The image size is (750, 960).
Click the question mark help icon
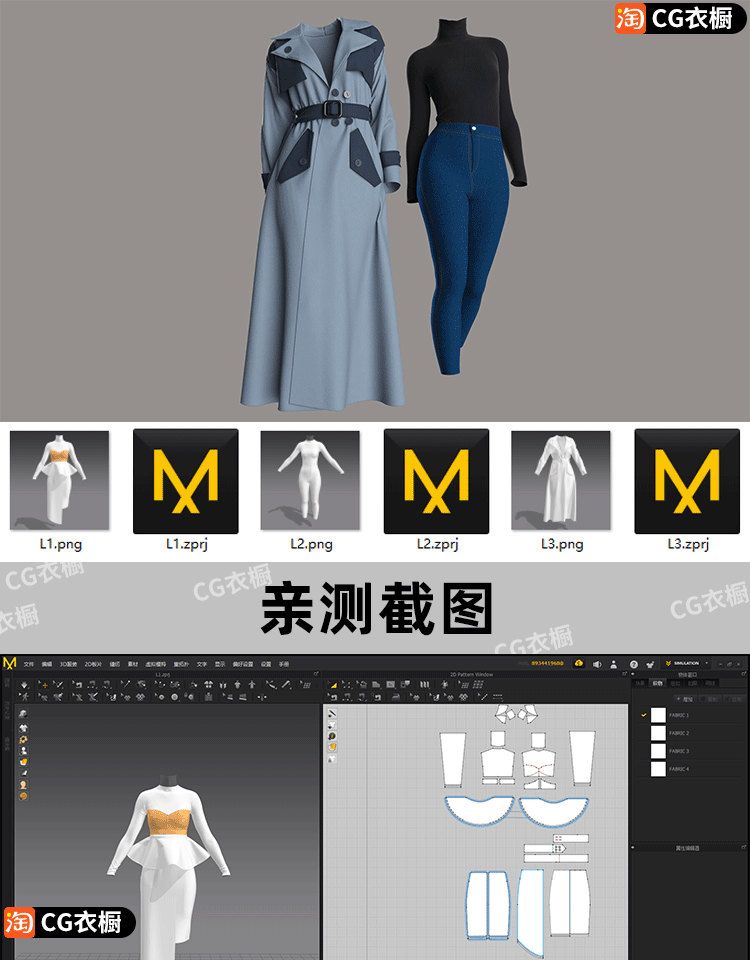coord(634,663)
